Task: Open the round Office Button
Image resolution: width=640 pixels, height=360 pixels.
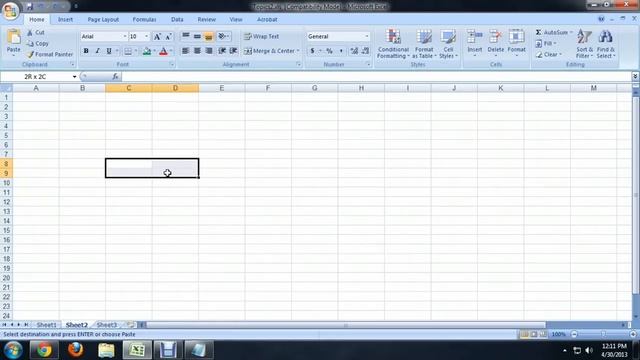Action: pyautogui.click(x=10, y=10)
